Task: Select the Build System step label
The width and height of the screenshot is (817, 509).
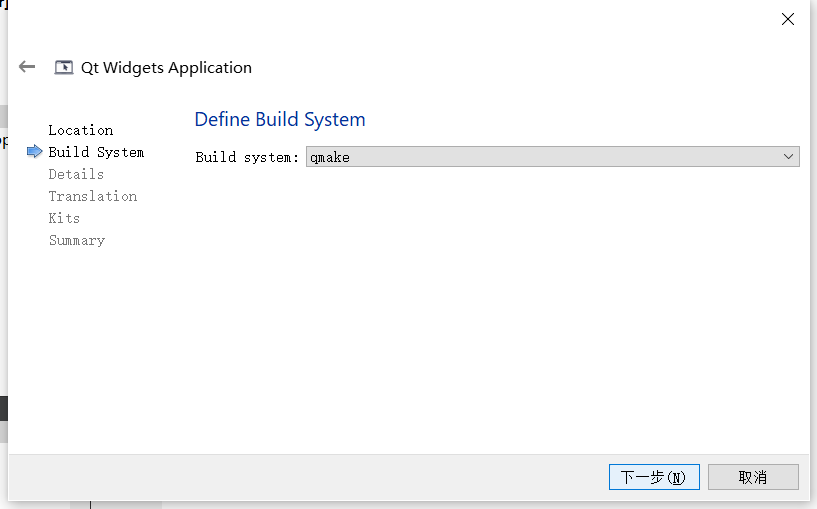Action: tap(96, 152)
